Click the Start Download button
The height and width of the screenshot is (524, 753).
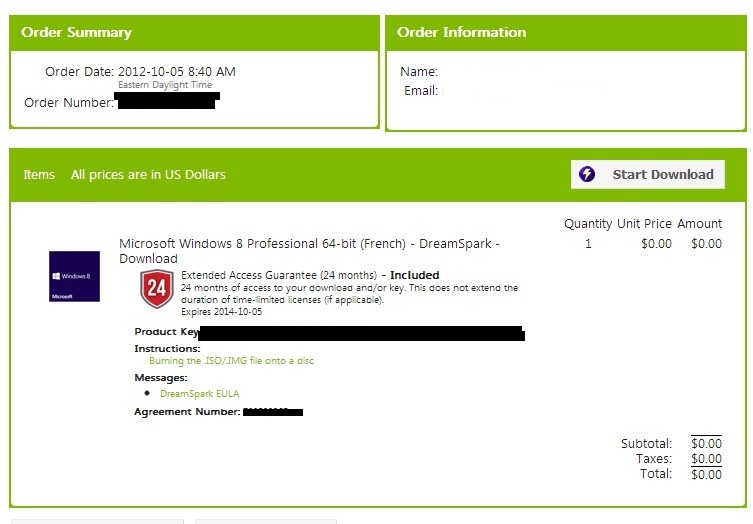click(647, 174)
